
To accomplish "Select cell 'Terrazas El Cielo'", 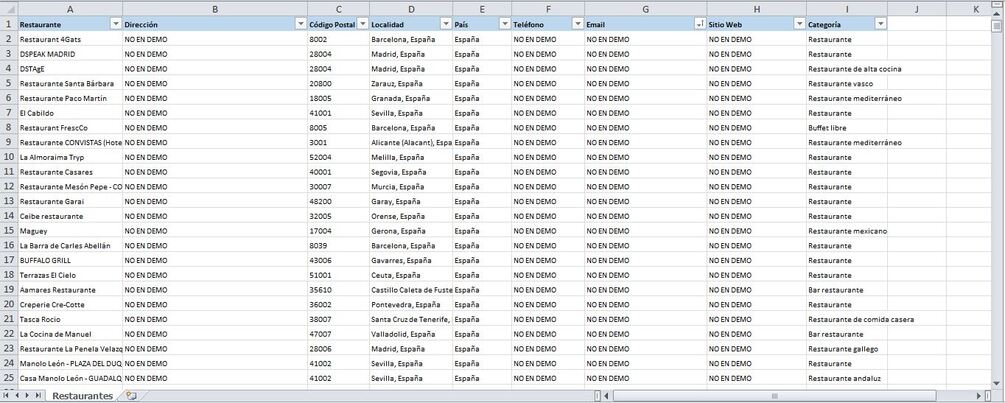I will point(70,275).
